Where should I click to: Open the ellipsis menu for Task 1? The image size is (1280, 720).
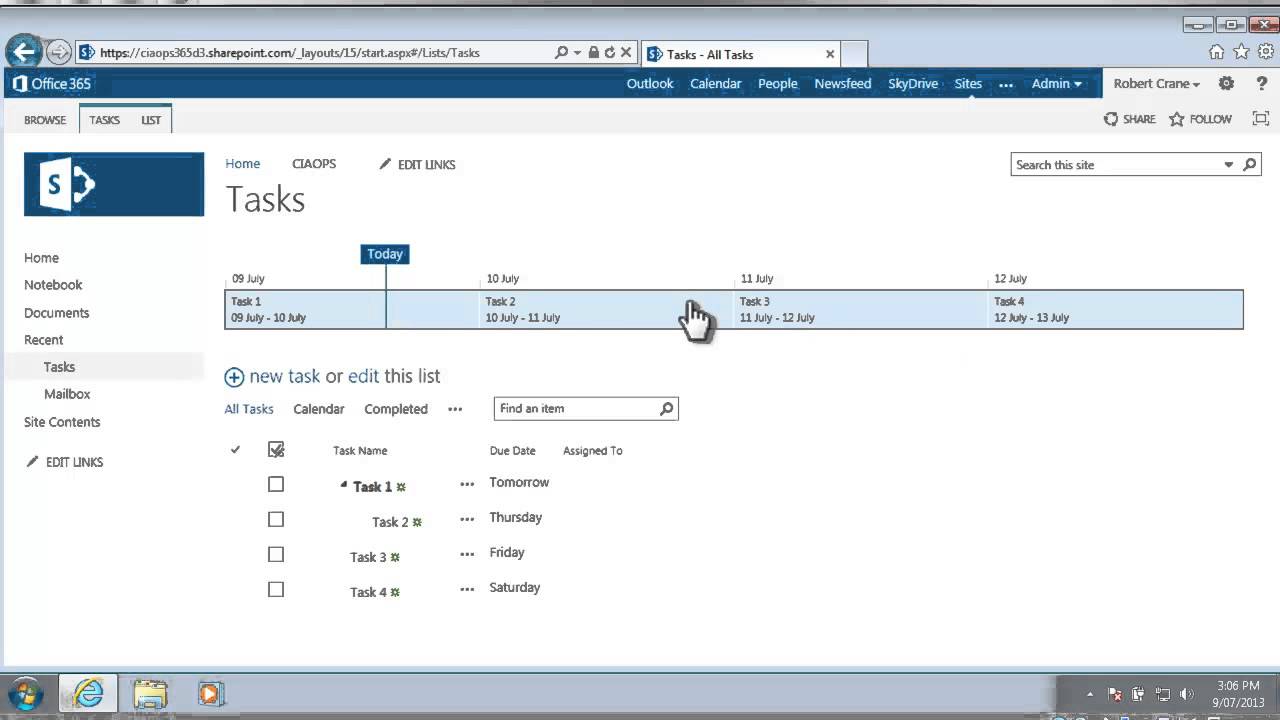coord(467,484)
